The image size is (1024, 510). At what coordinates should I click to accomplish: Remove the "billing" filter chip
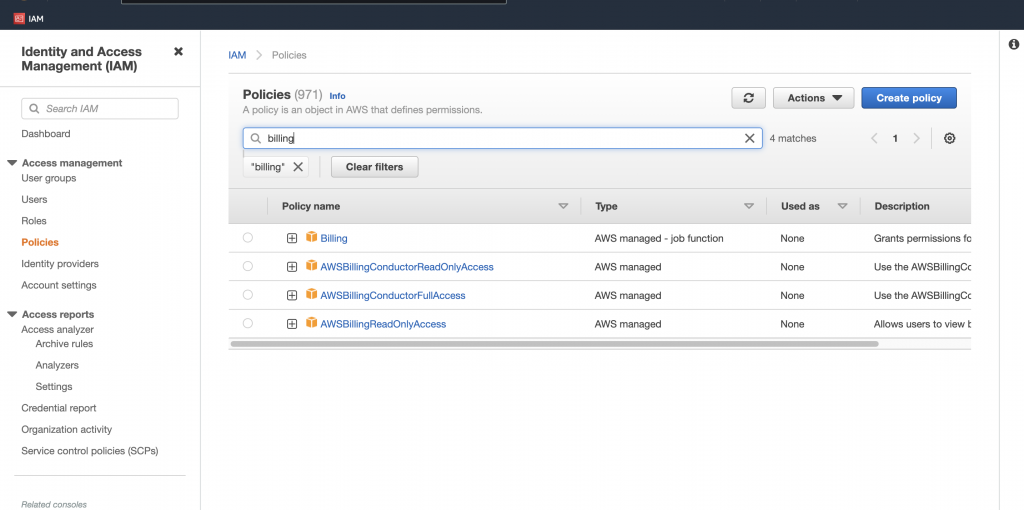298,167
